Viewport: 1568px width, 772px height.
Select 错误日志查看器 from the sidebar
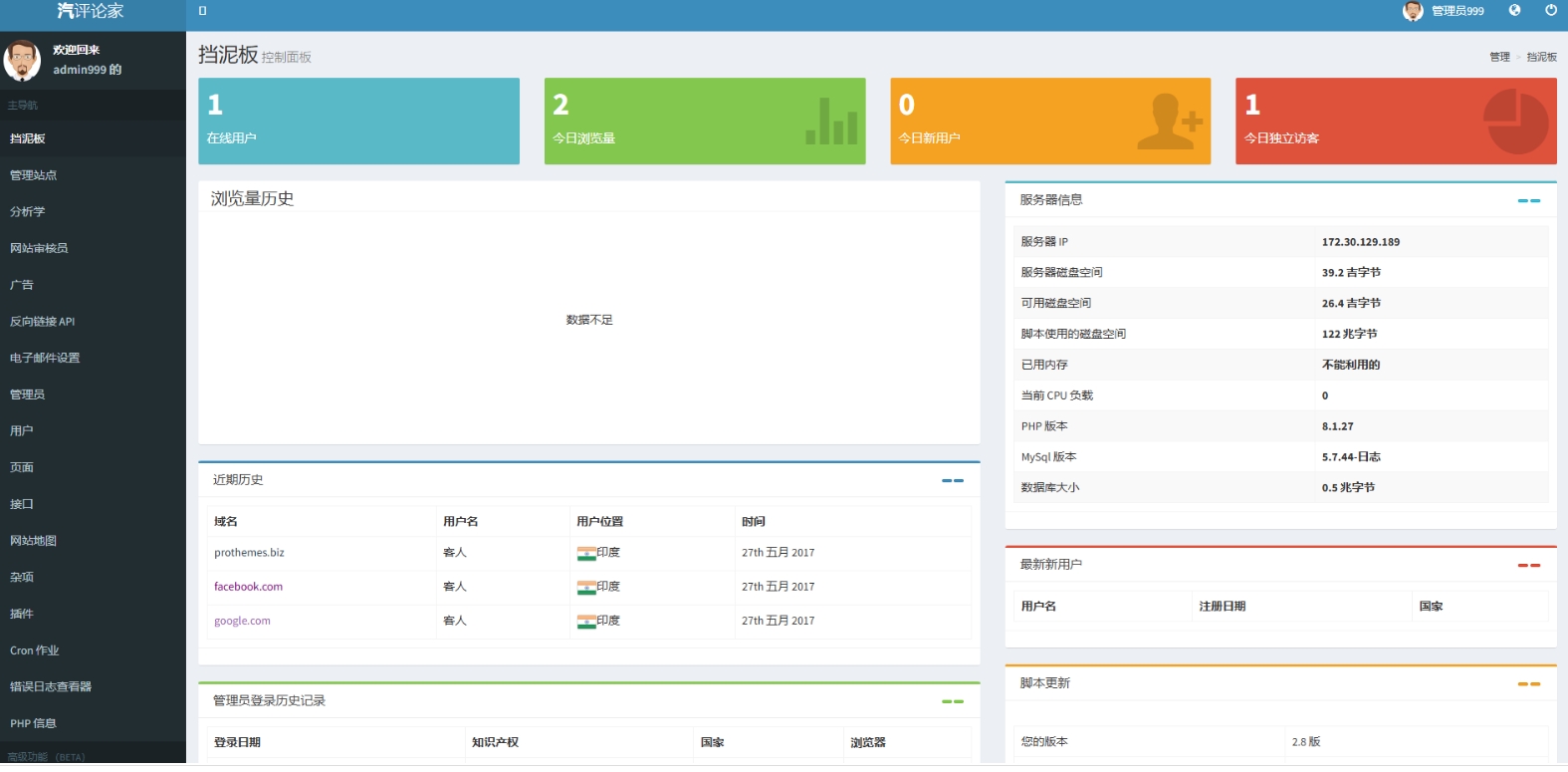[x=51, y=686]
